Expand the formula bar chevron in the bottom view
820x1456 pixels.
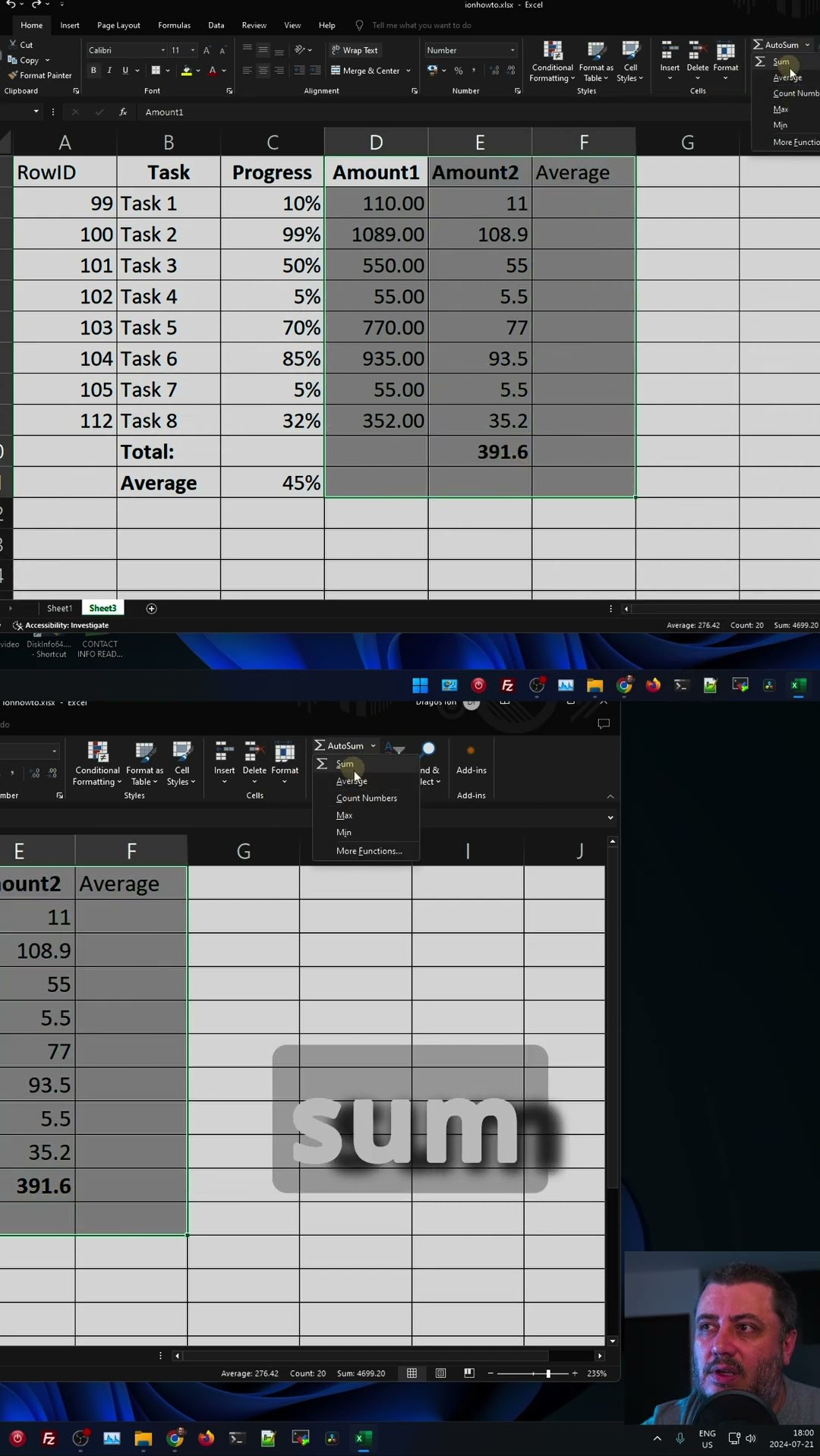pyautogui.click(x=610, y=818)
